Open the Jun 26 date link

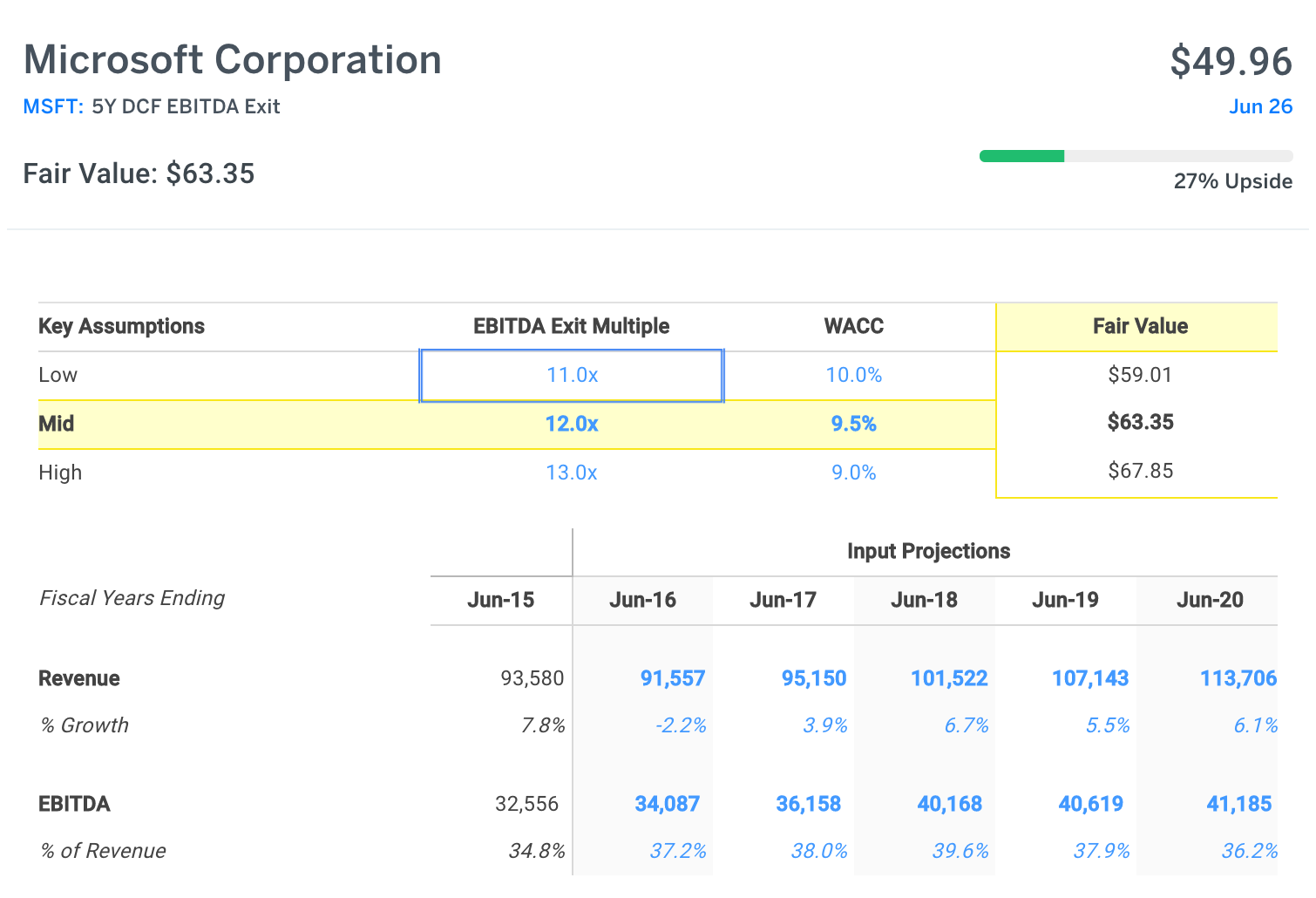point(1260,106)
